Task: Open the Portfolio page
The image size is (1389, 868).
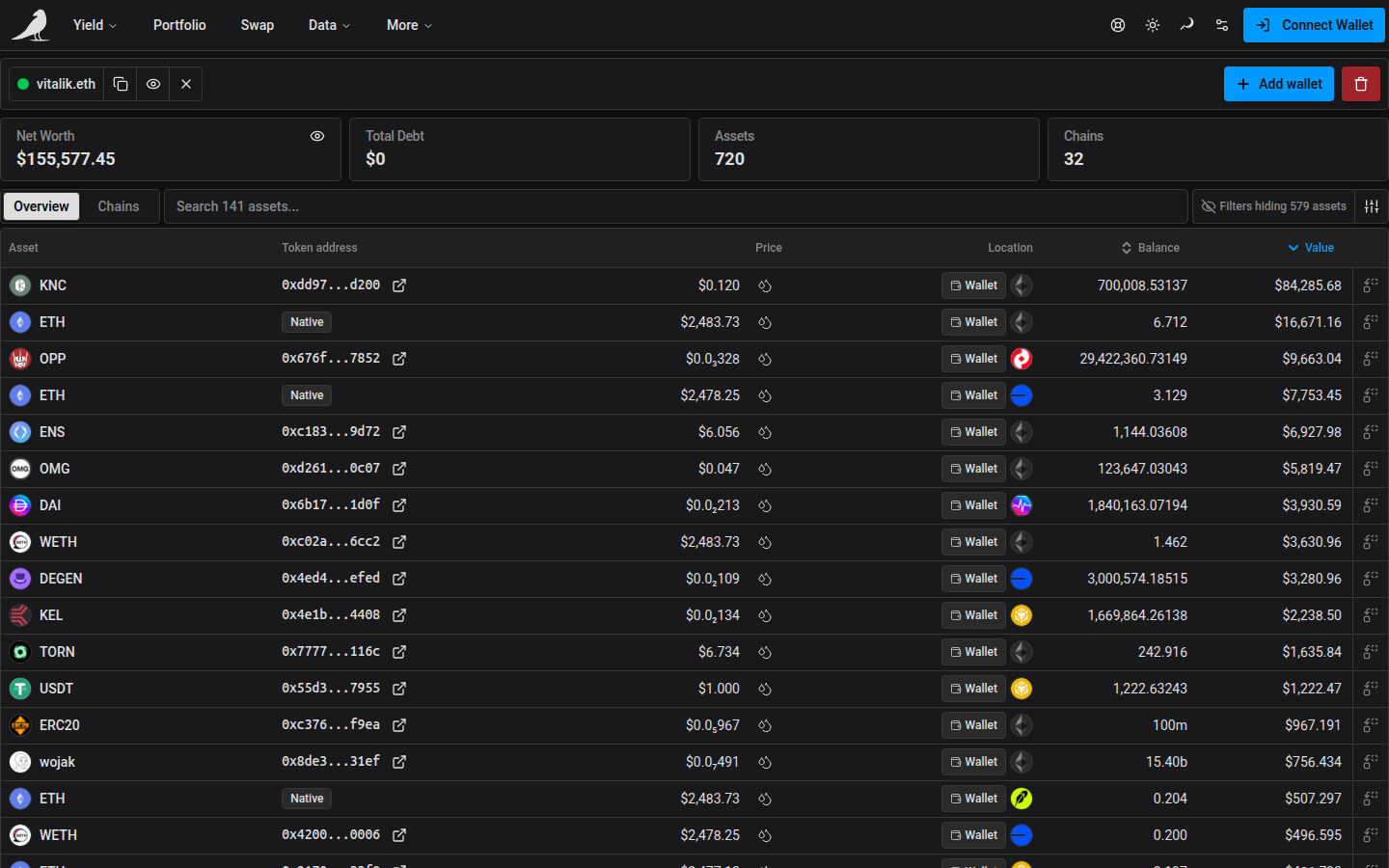Action: [x=179, y=25]
